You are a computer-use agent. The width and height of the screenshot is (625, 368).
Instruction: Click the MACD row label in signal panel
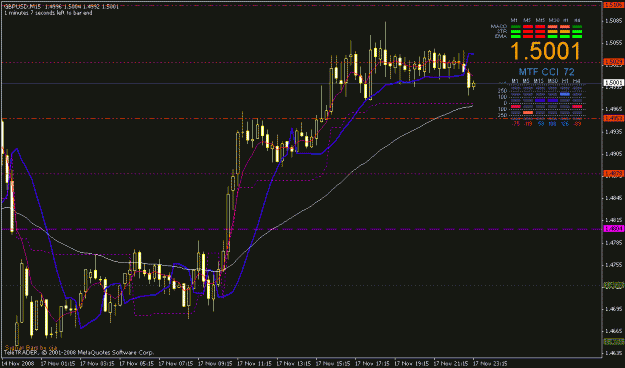tap(499, 26)
